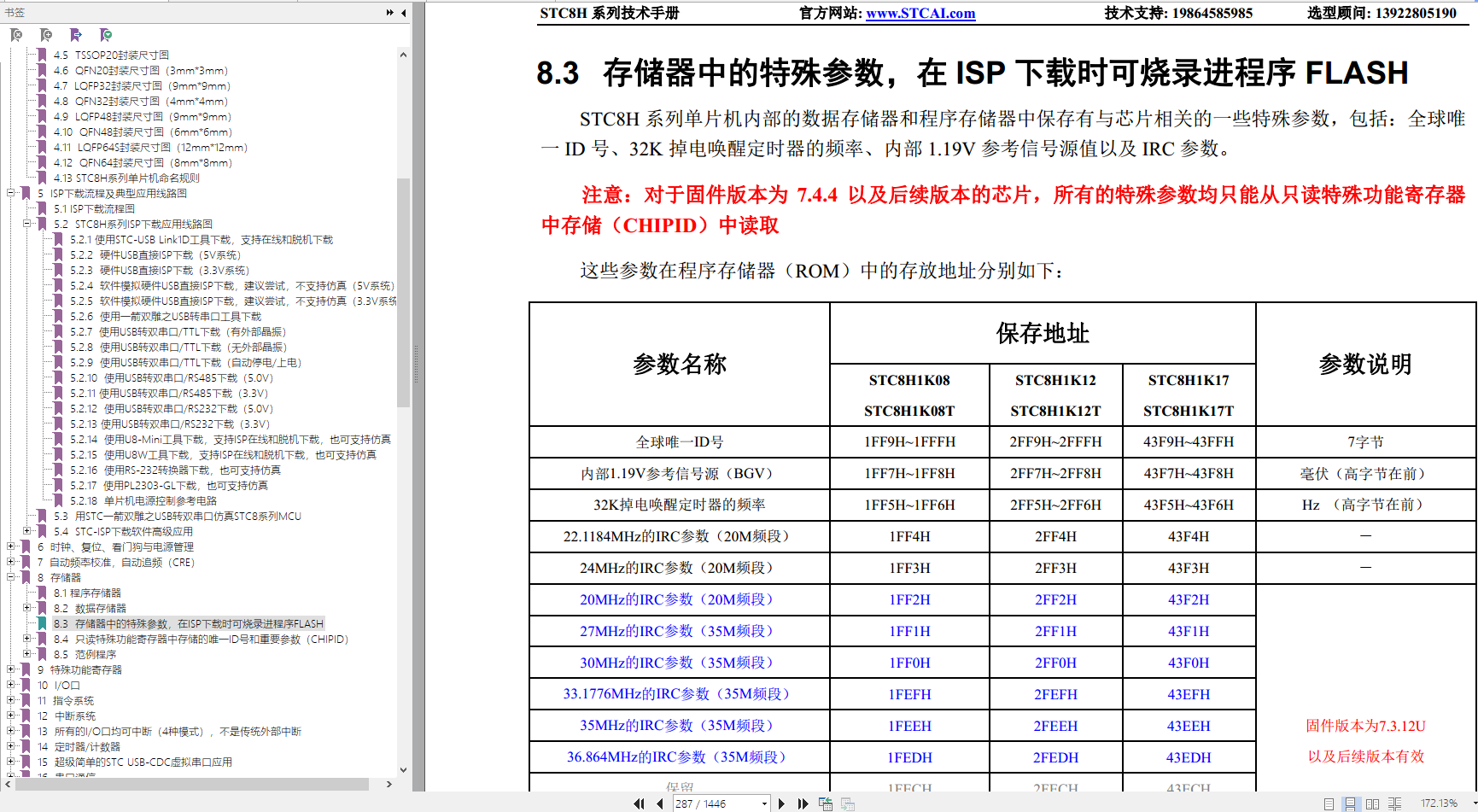Switch to facing pages view mode
Viewport: 1478px width, 812px height.
click(x=1372, y=803)
